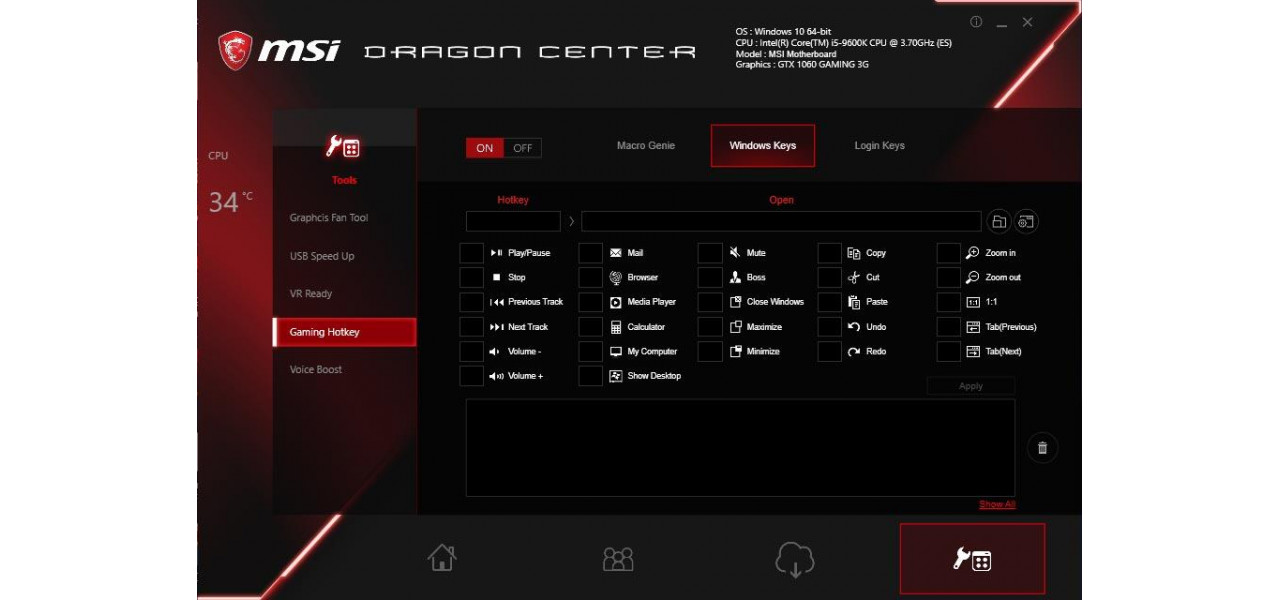Click the Open path input field
1280x600 pixels.
pos(781,222)
